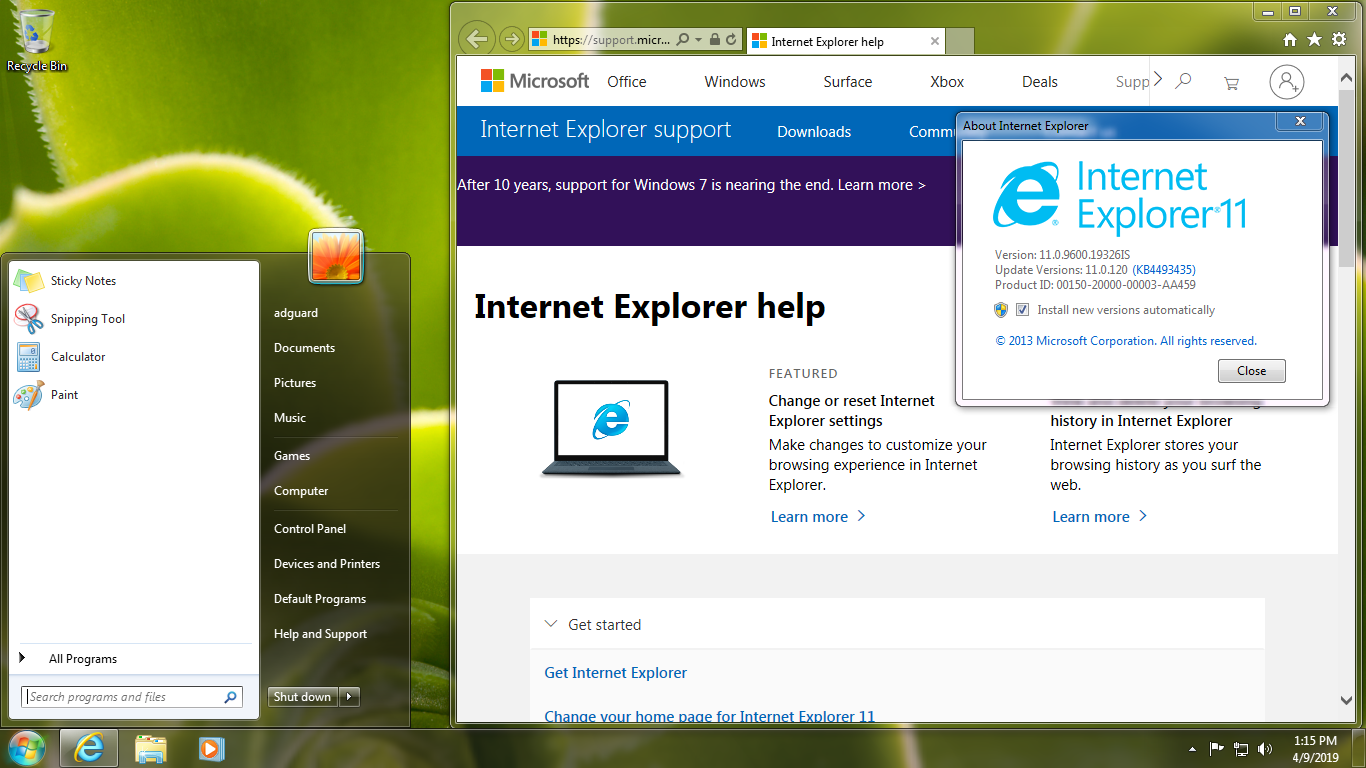Click the user picture in Start menu
This screenshot has width=1366, height=768.
(x=337, y=255)
